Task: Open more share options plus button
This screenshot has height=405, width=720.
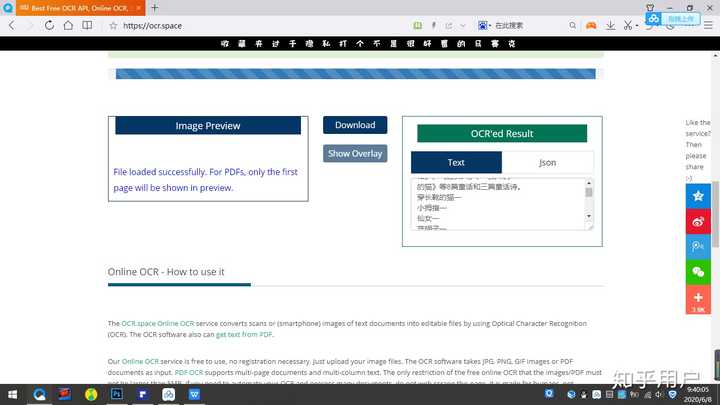Action: [x=698, y=299]
